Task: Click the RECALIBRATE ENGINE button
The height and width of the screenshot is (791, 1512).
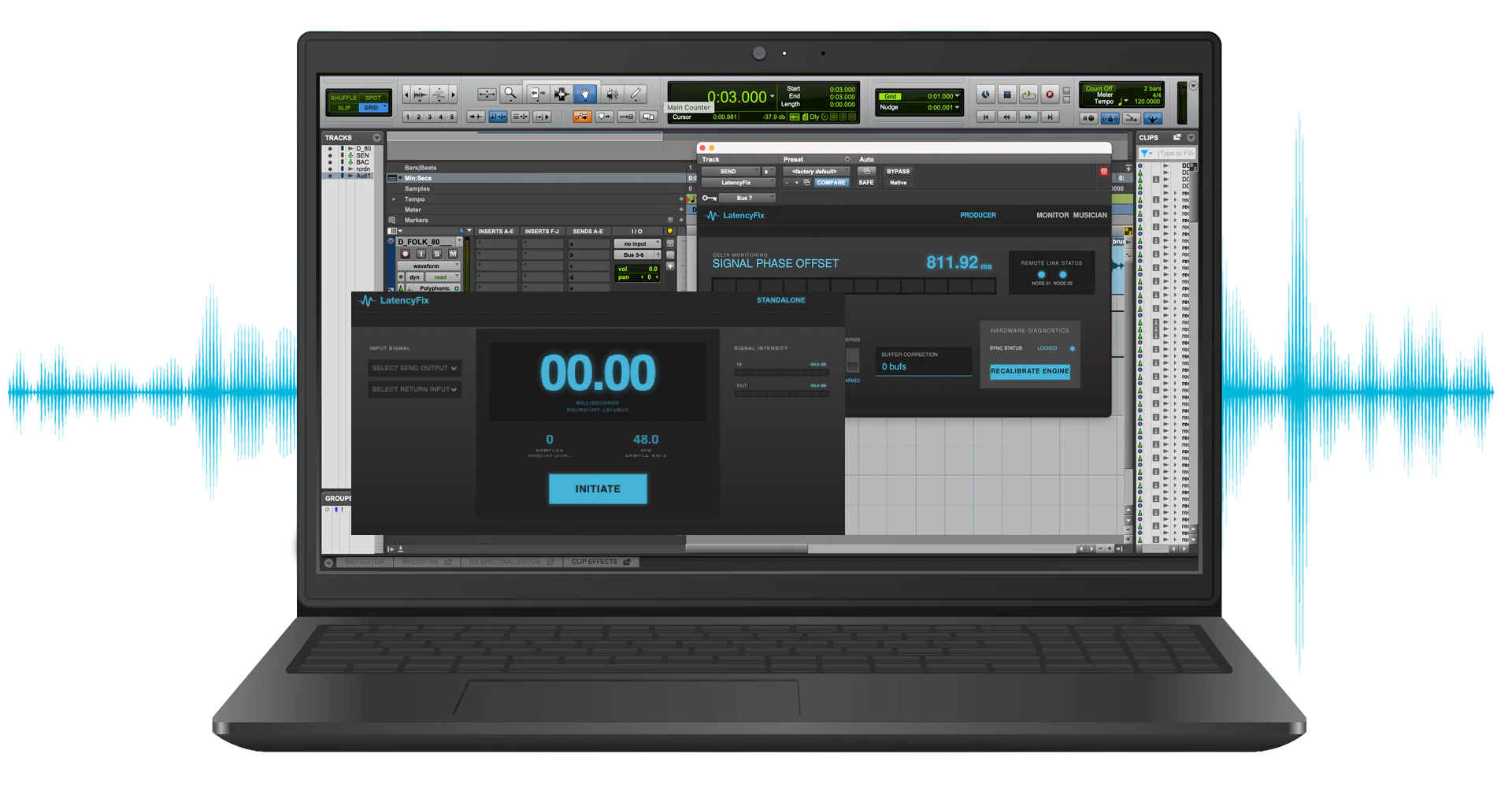Action: pyautogui.click(x=1030, y=371)
